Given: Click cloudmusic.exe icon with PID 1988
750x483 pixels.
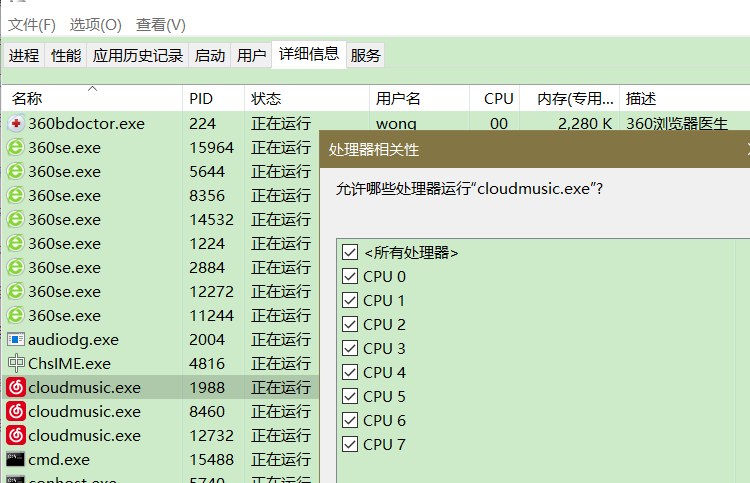Looking at the screenshot, I should (16, 387).
